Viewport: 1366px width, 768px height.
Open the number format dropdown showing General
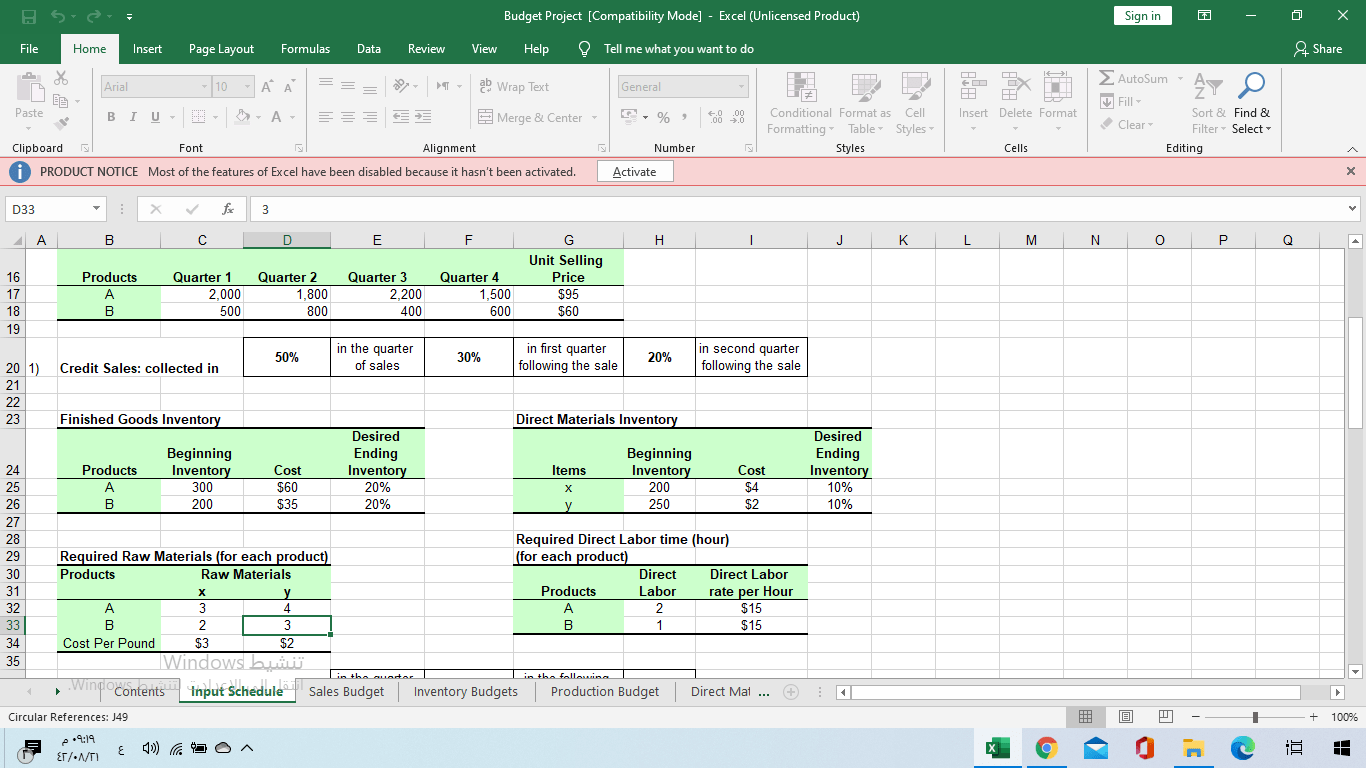click(742, 87)
